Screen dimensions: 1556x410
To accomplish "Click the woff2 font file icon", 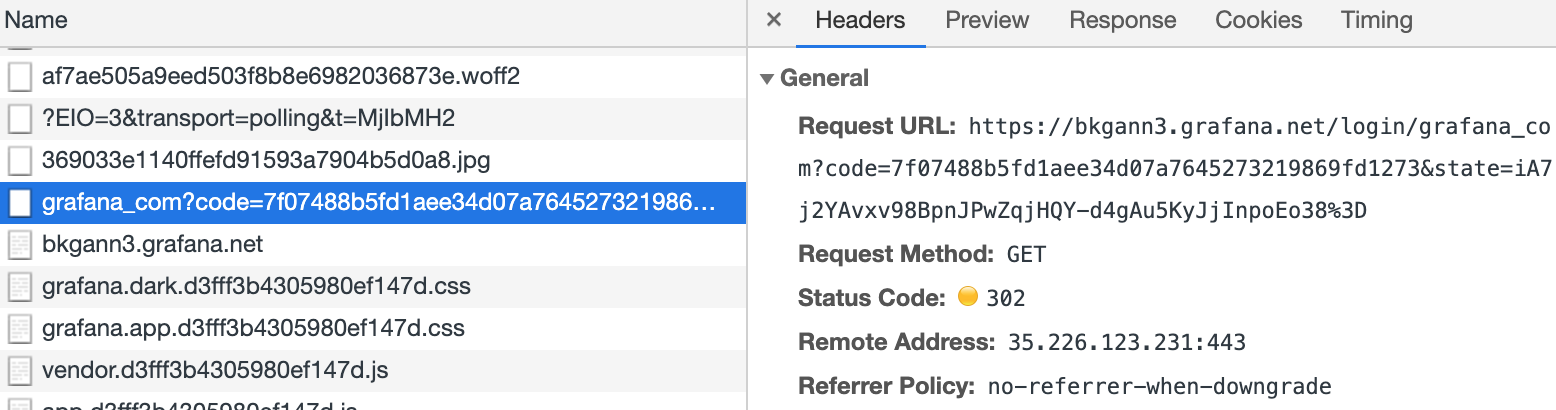I will 20,77.
